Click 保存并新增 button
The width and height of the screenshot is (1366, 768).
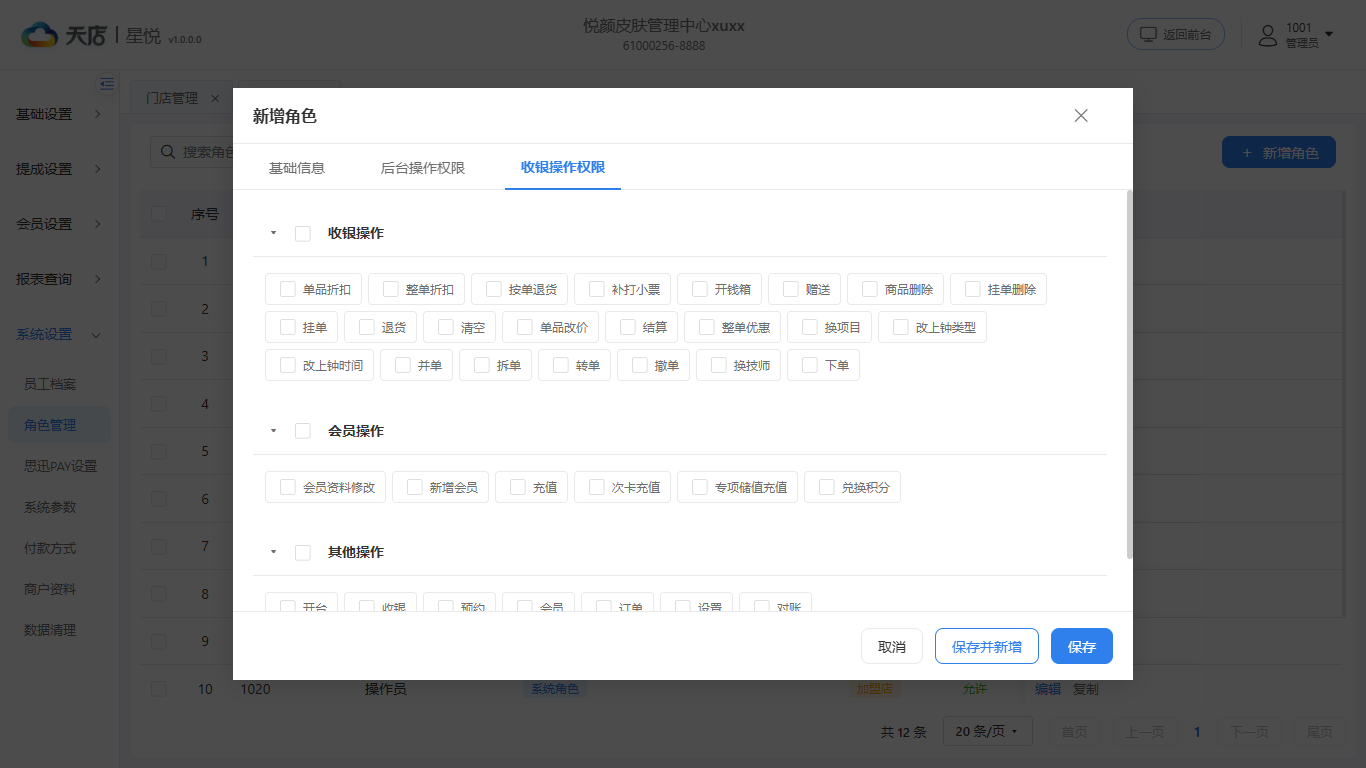987,646
